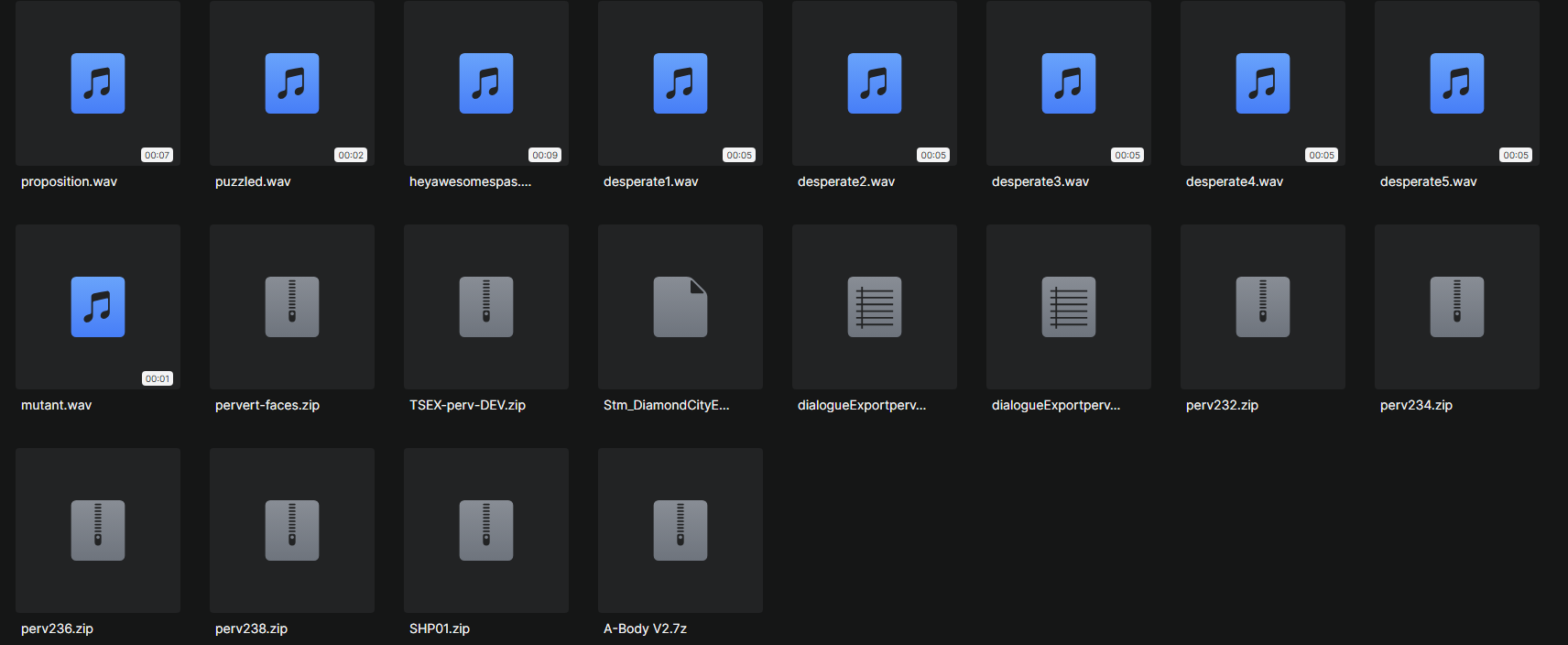Click the 00:02 duration badge on puzzled.wav
The height and width of the screenshot is (645, 1568).
(x=352, y=155)
